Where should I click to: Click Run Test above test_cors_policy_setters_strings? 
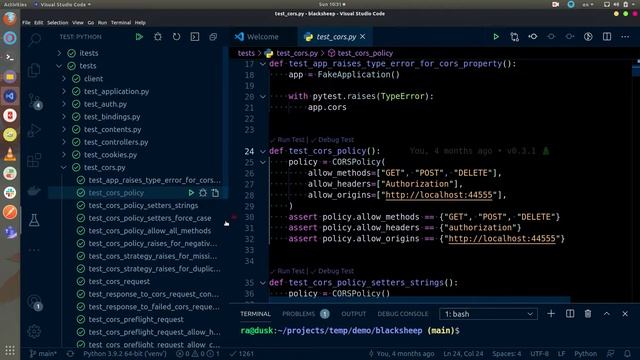291,271
